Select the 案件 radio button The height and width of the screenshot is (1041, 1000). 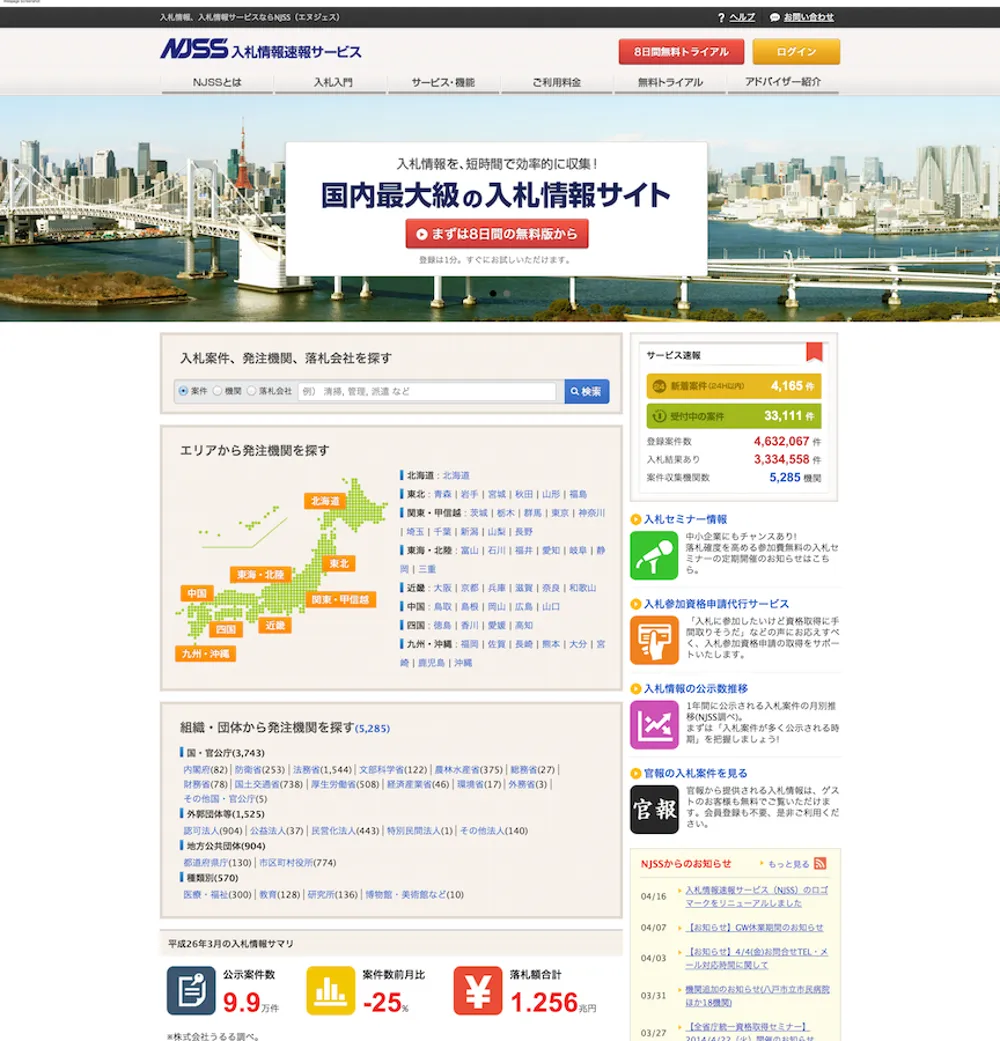pos(183,391)
